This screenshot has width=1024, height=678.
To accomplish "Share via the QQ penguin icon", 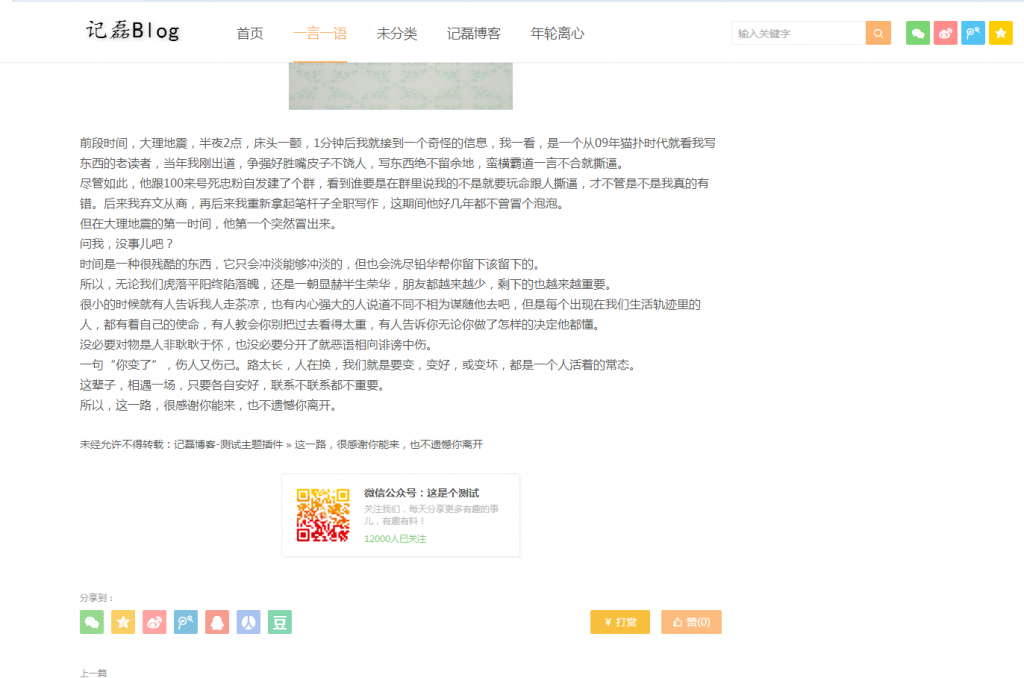I will tap(217, 621).
